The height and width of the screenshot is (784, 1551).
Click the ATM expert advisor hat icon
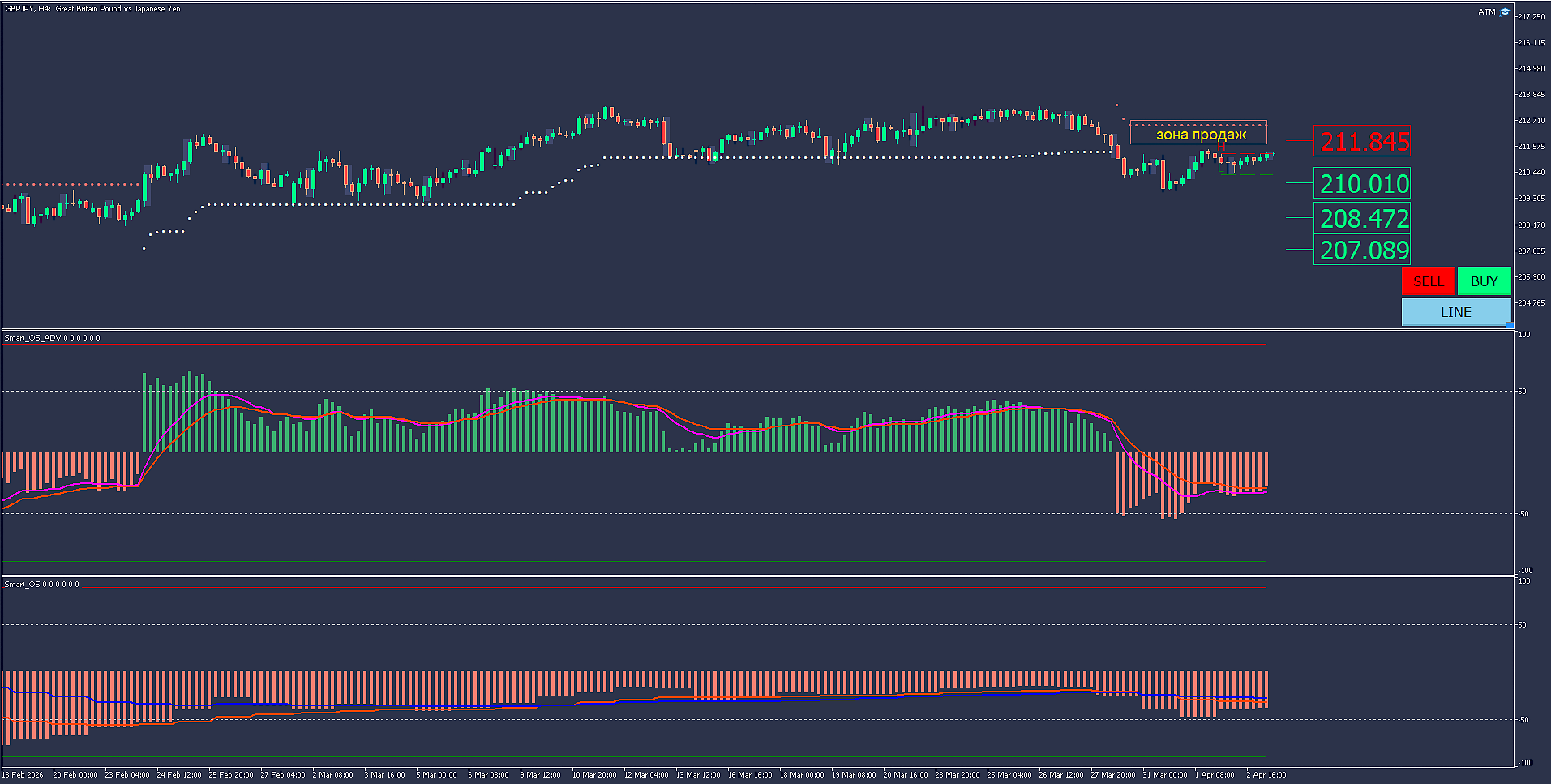(x=1505, y=11)
